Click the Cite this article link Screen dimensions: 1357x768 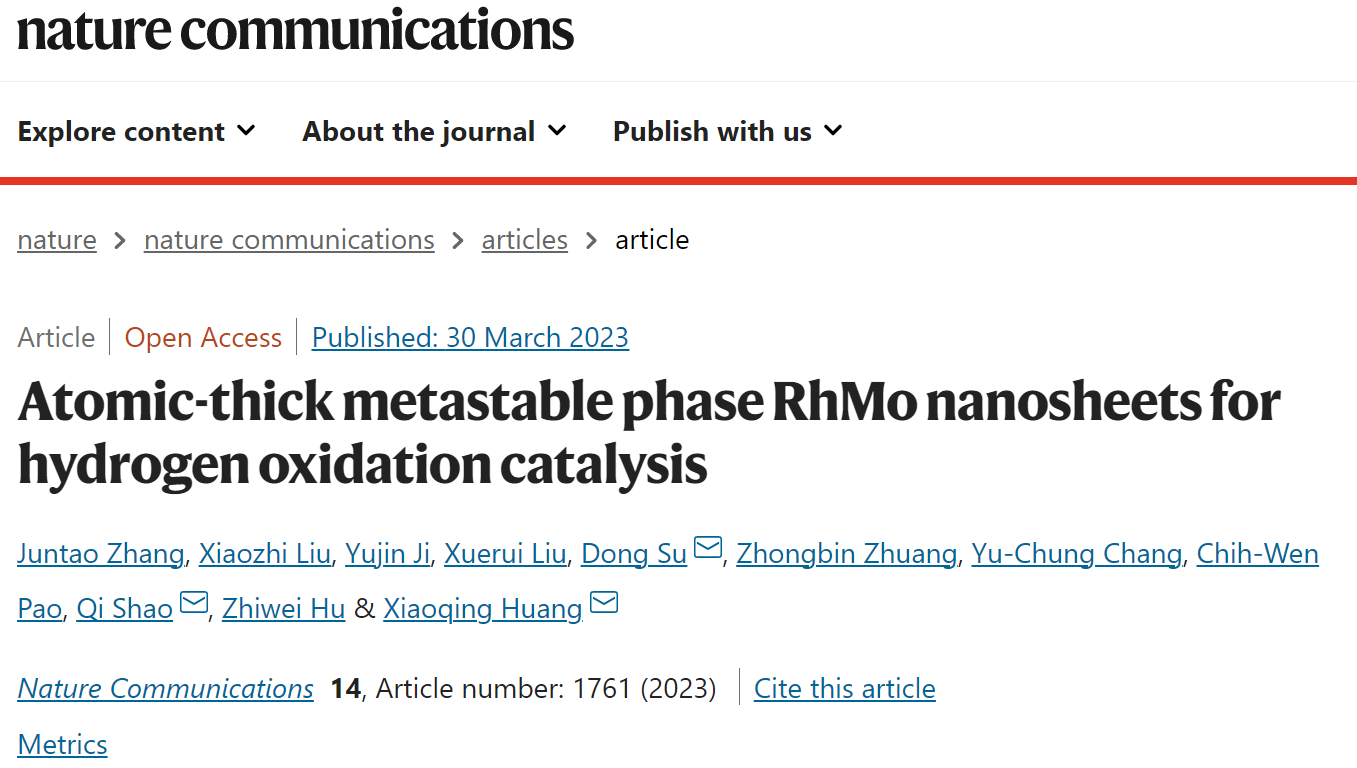pyautogui.click(x=844, y=689)
